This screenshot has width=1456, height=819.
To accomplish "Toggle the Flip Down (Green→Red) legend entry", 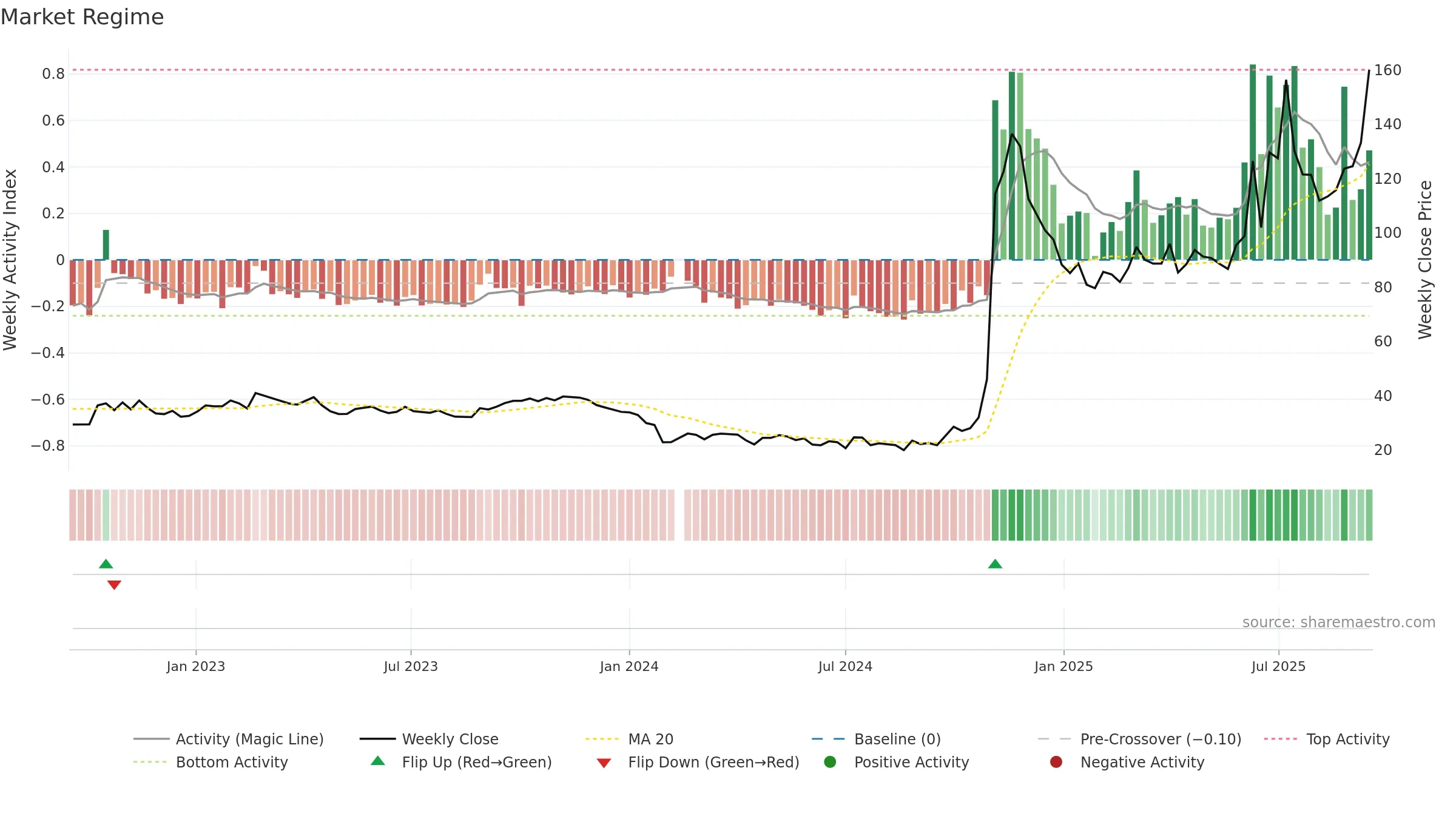I will [x=698, y=762].
